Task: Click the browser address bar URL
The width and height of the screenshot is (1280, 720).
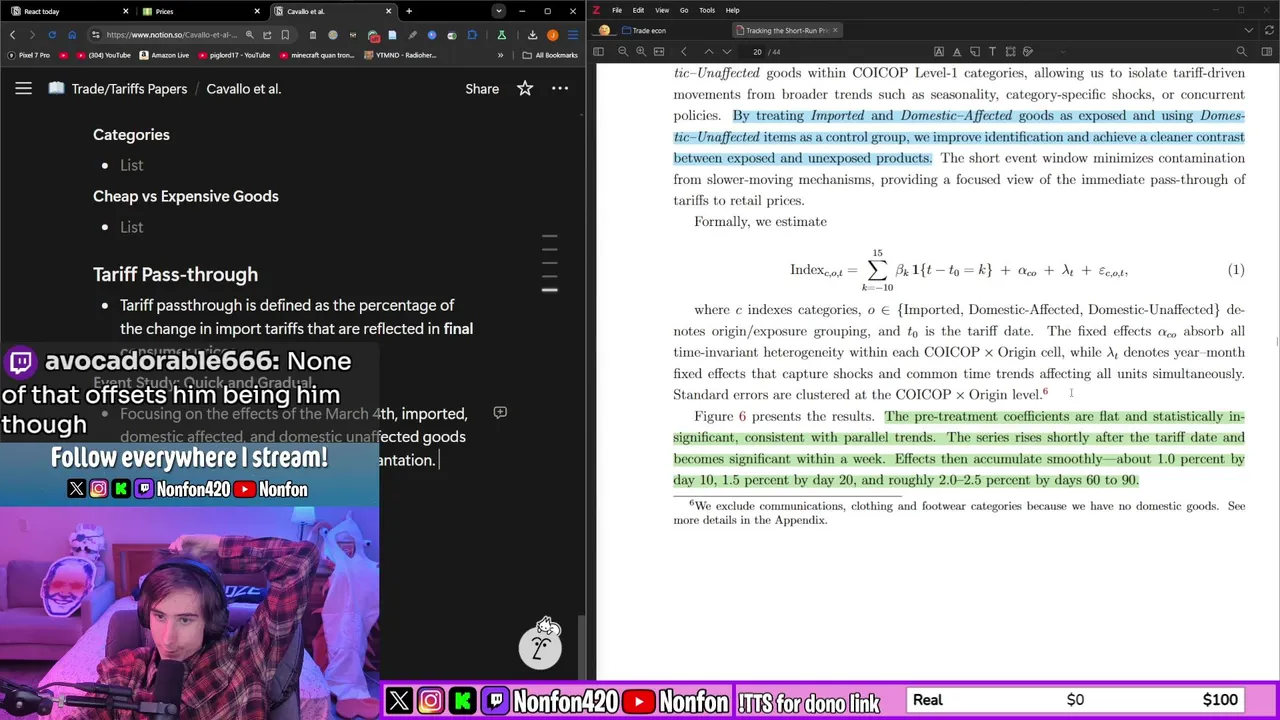Action: pos(172,35)
